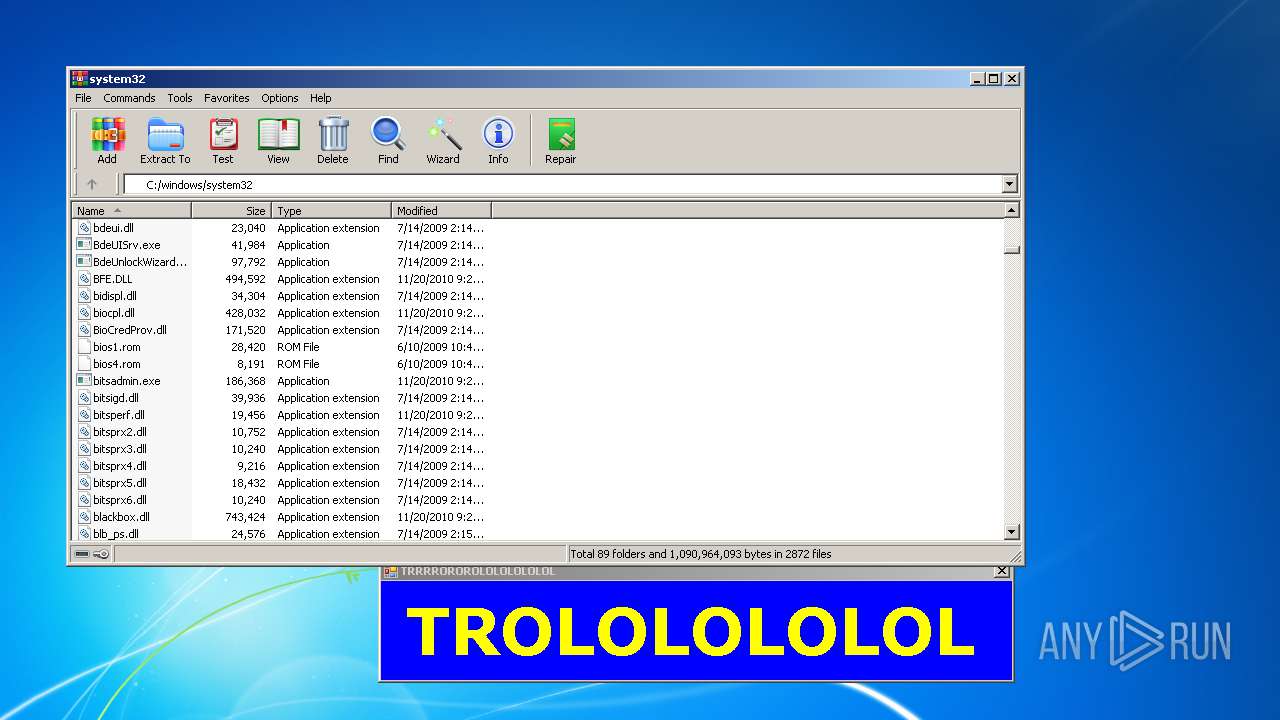Sort by the Name column header
Viewport: 1280px width, 720px height.
point(132,211)
